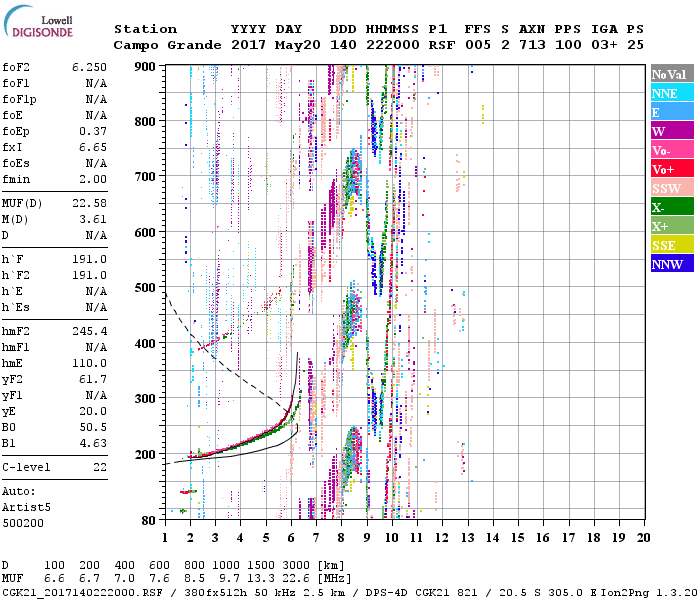Click the hmE value 110.0
The width and height of the screenshot is (700, 600).
pos(89,363)
